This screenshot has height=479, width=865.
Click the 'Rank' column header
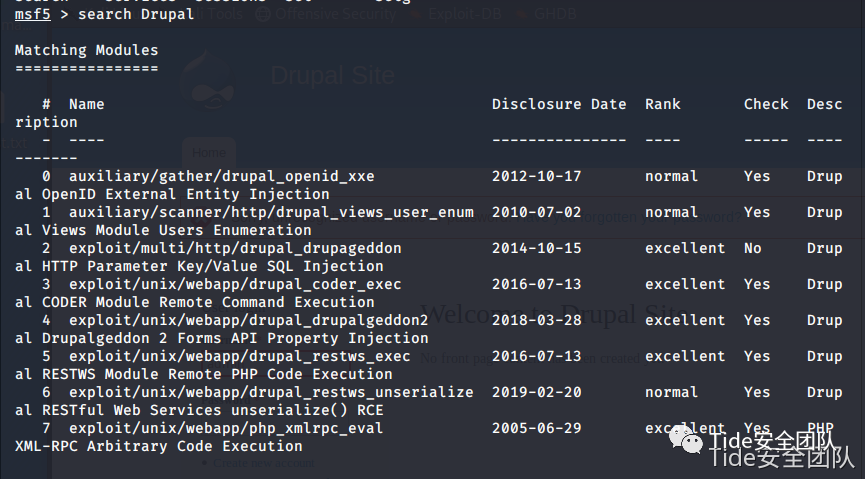663,104
